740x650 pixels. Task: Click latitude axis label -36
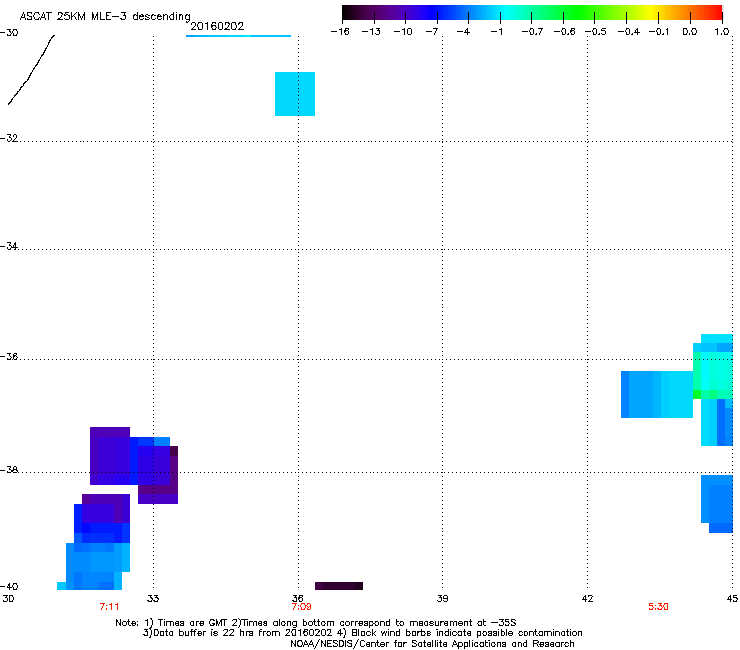[9, 356]
